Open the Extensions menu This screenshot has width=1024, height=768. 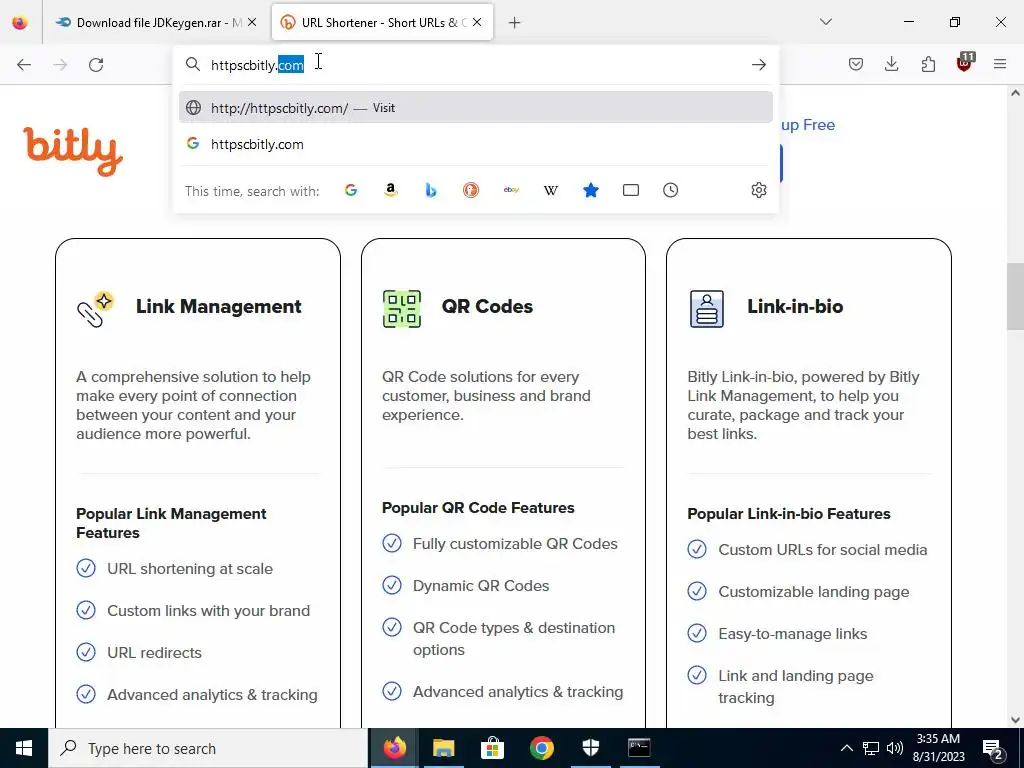[928, 65]
